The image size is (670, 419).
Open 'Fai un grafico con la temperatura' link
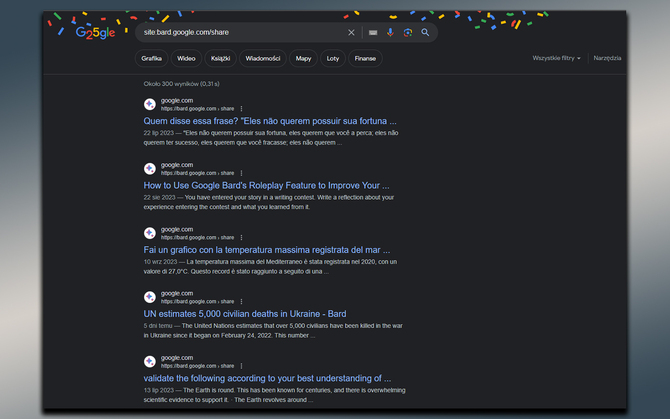(x=267, y=250)
